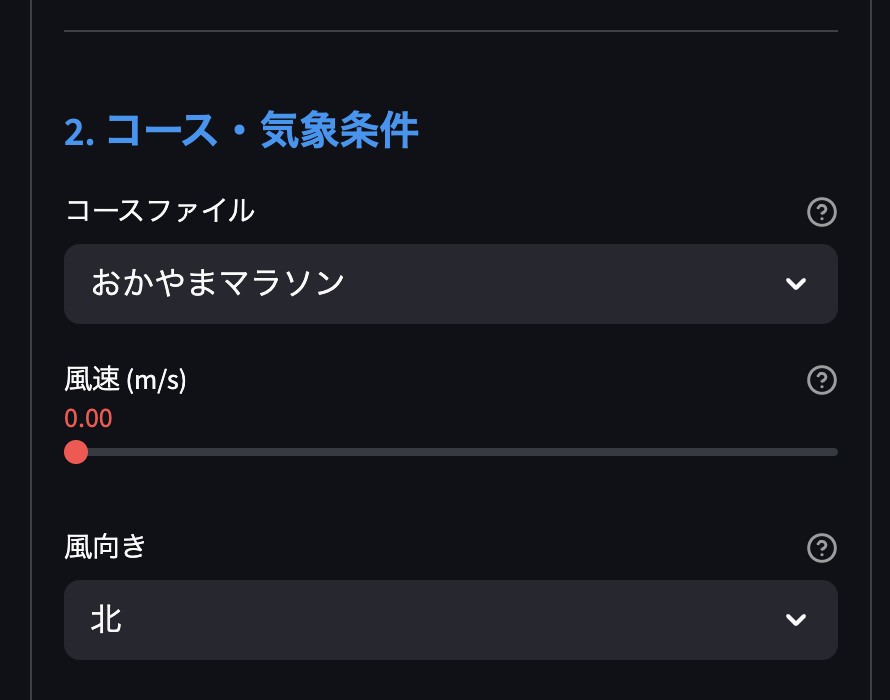This screenshot has height=700, width=890.
Task: Click the red slider handle at zero
Action: pyautogui.click(x=75, y=452)
